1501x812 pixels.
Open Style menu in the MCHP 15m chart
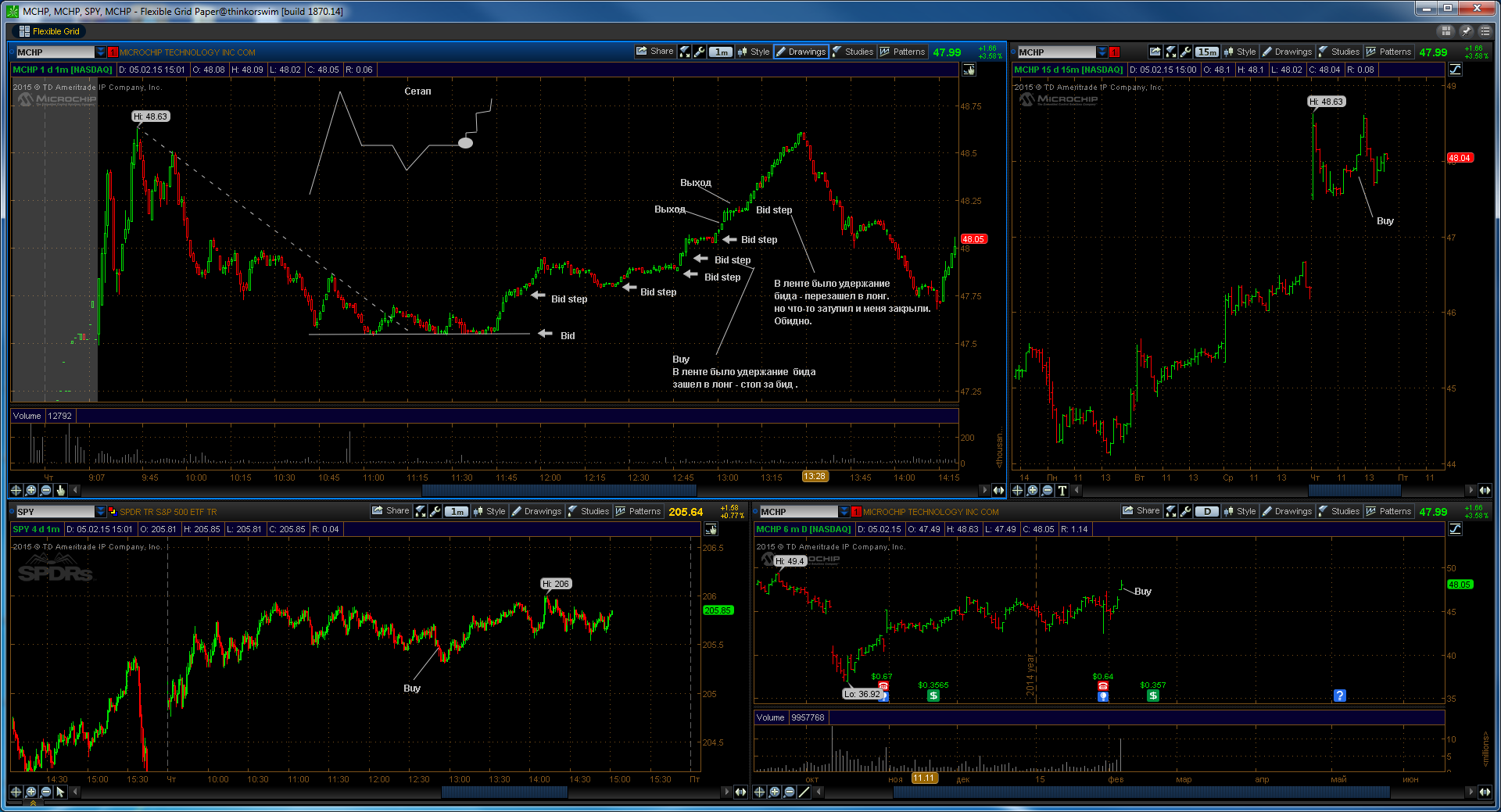click(1240, 52)
